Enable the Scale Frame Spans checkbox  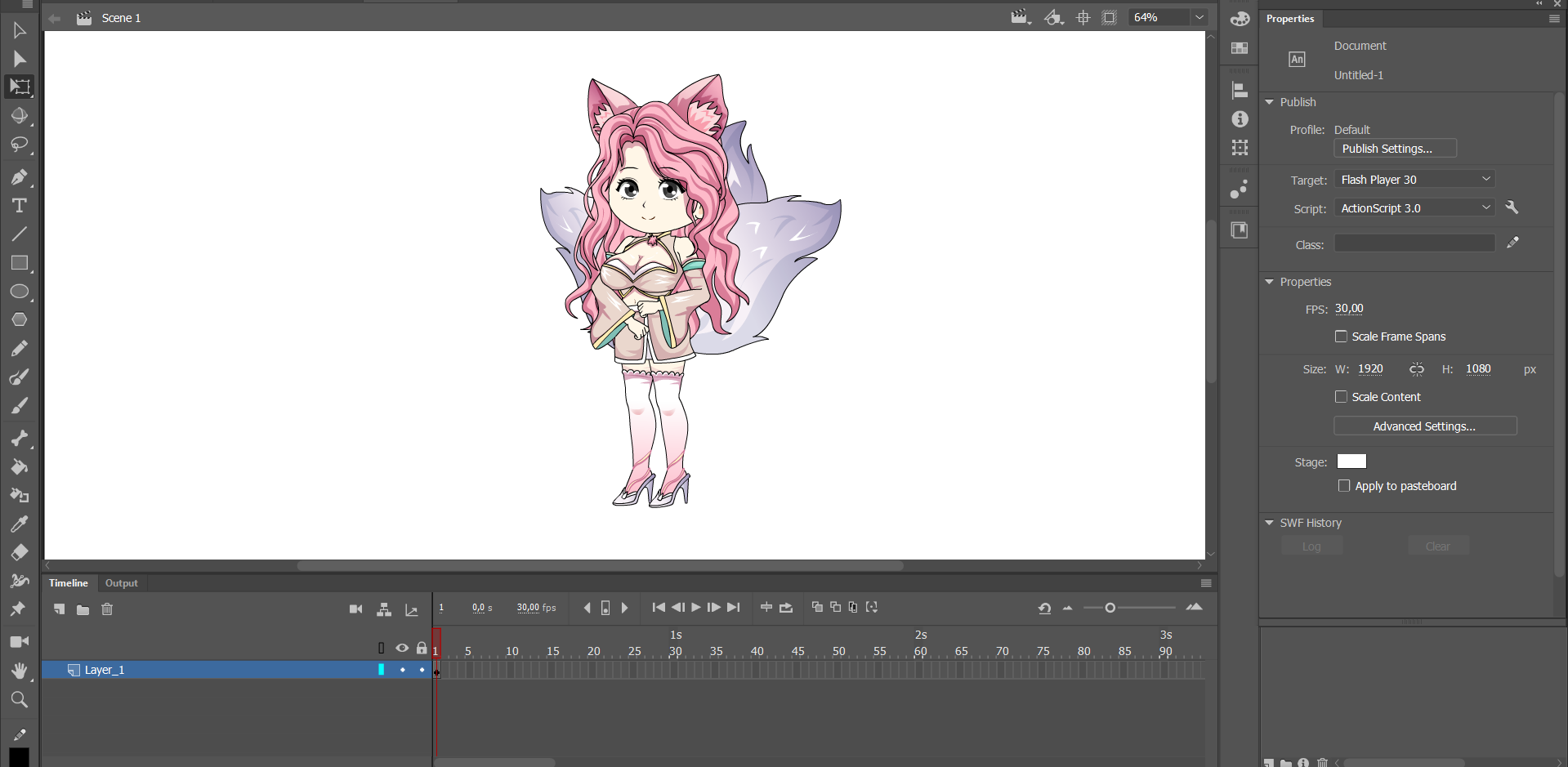click(x=1341, y=337)
